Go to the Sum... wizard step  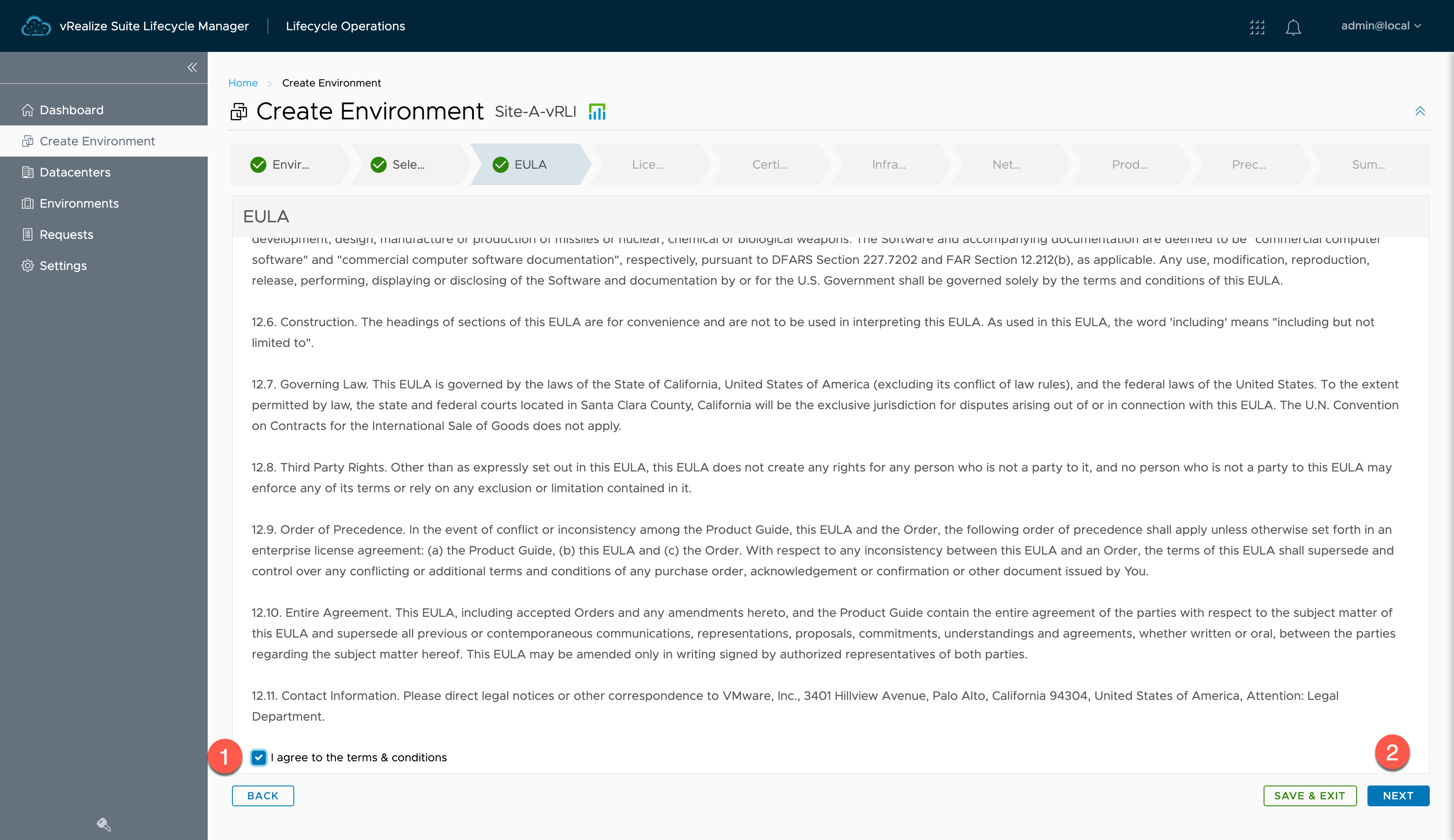[1368, 164]
